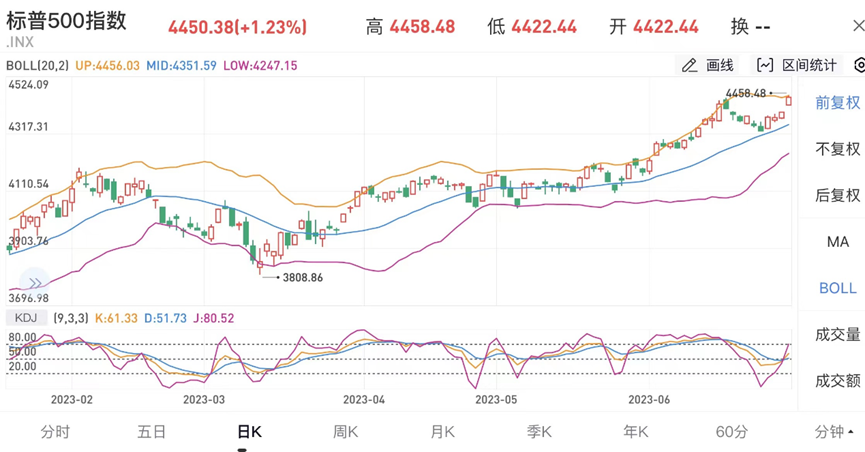
Task: Click the (9,3,3) KDJ parameters
Action: pyautogui.click(x=71, y=318)
